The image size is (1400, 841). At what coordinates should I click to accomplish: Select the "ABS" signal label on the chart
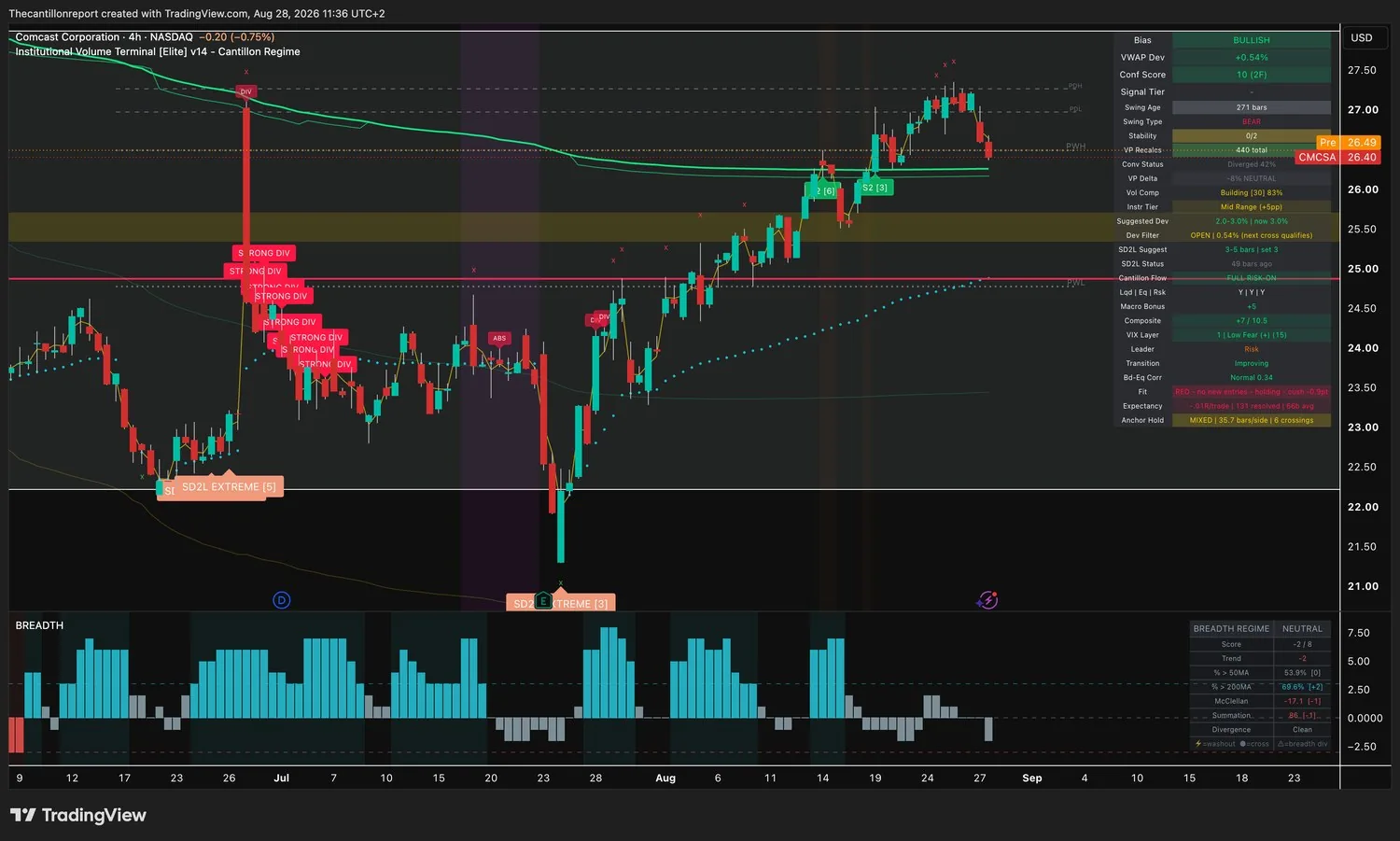(499, 338)
